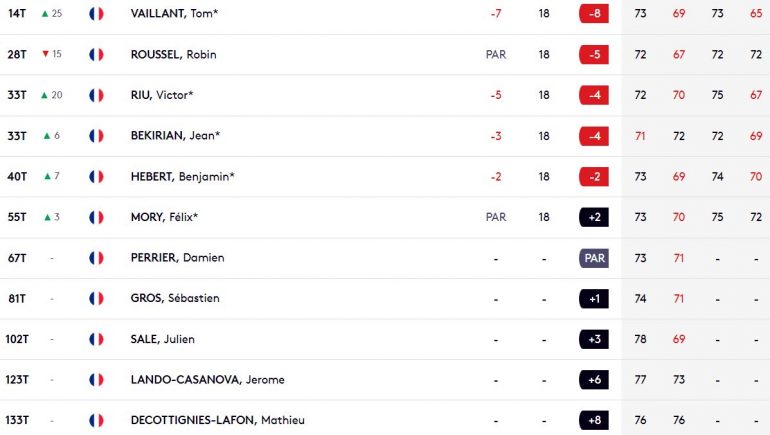Expand the row ranked 33T for RIU

(x=385, y=95)
